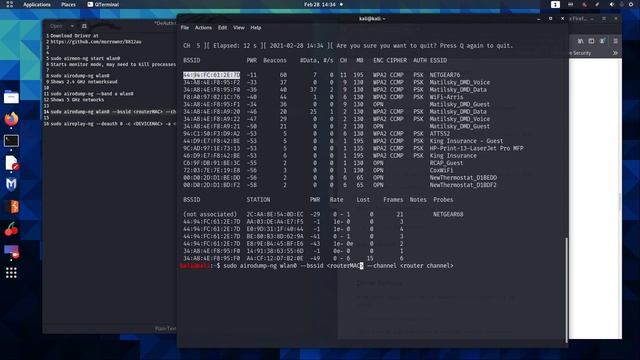Open Firefox hamburger menu
Image resolution: width=640 pixels, height=360 pixels.
[x=615, y=41]
